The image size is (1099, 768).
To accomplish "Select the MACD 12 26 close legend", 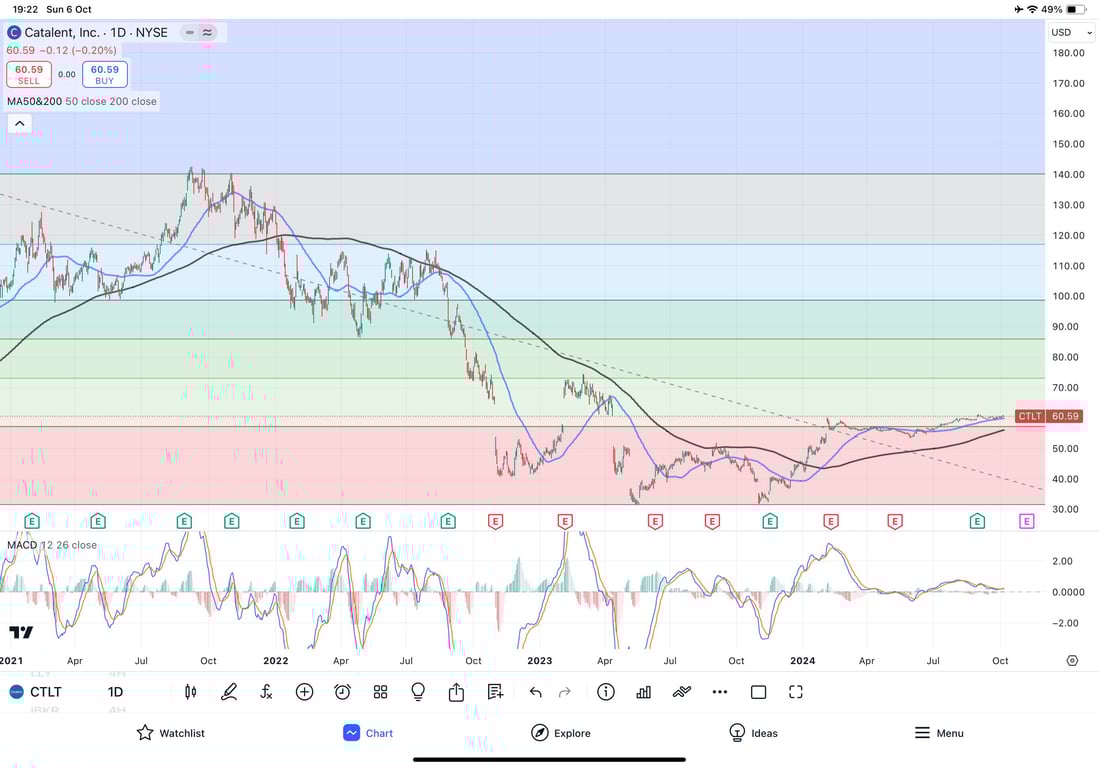I will tap(52, 544).
